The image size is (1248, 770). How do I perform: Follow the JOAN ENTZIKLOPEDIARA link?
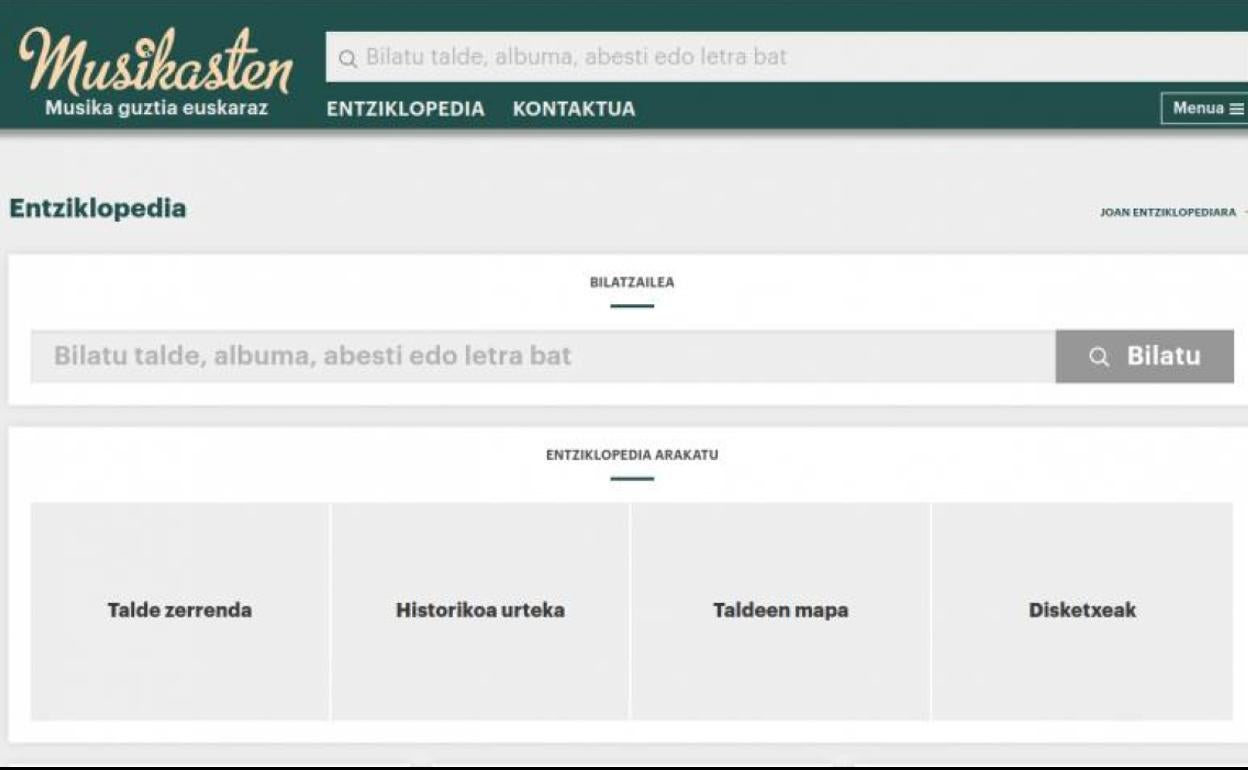point(1167,212)
